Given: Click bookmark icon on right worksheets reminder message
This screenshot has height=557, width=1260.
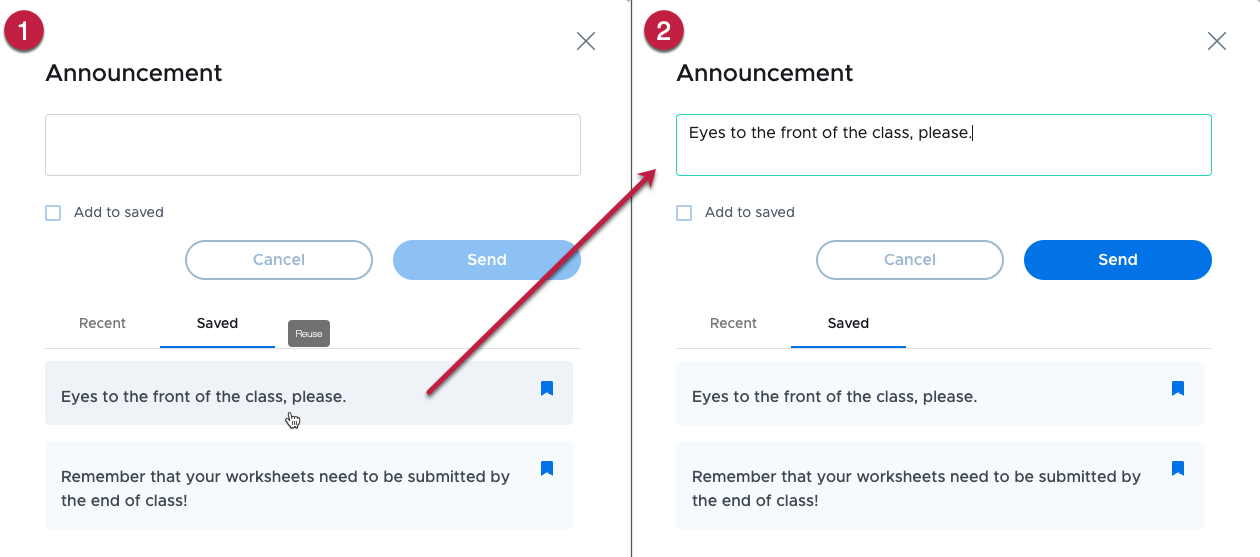Looking at the screenshot, I should coord(1178,469).
